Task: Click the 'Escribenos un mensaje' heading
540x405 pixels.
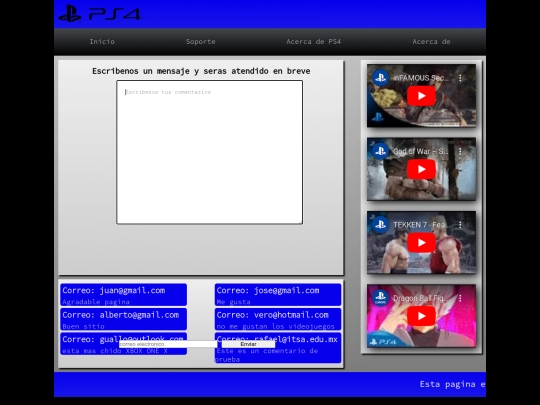Action: pos(201,71)
